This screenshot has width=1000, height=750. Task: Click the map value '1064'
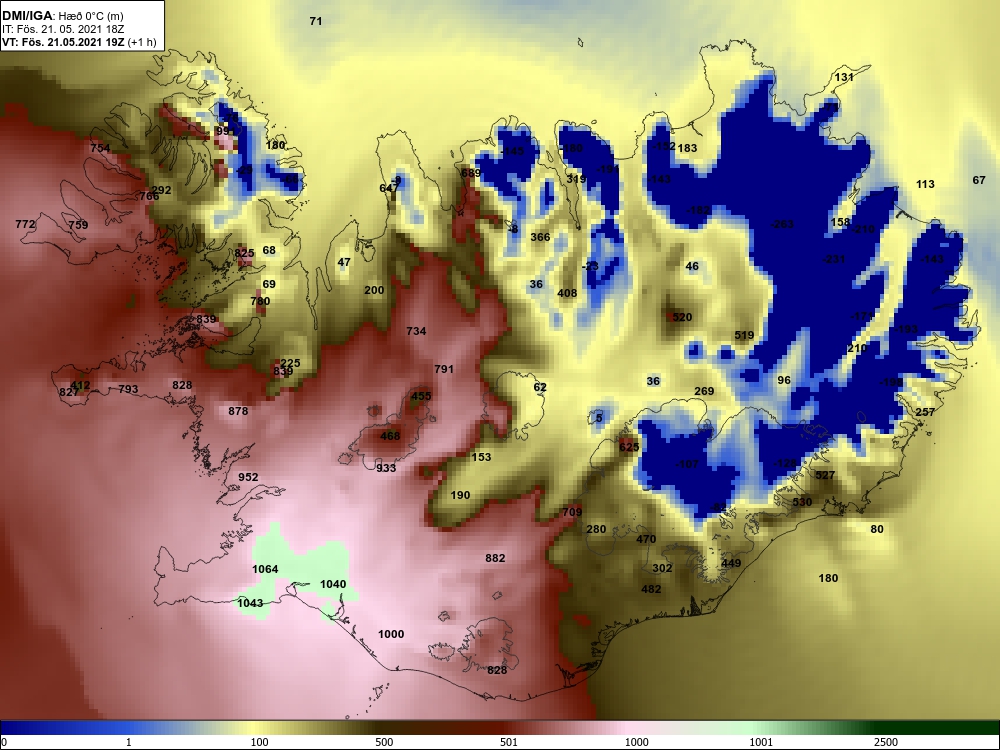(265, 569)
